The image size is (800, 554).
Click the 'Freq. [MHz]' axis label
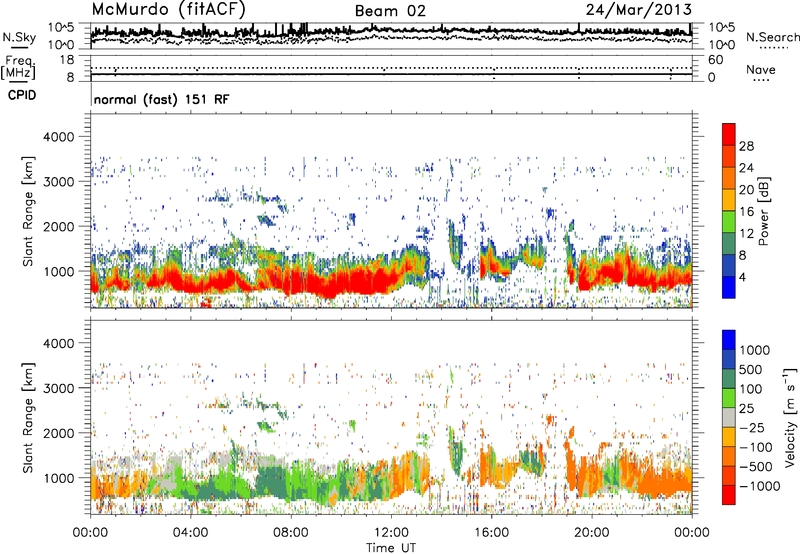pos(18,68)
